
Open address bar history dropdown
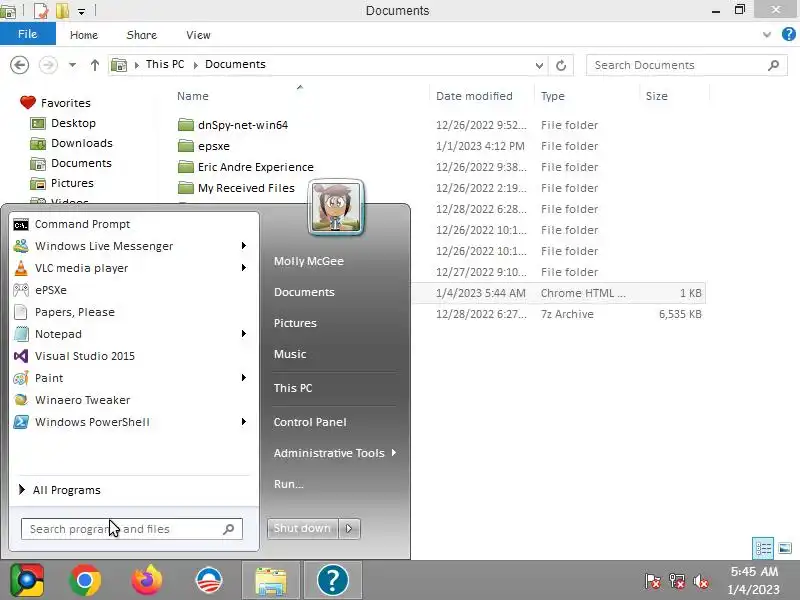point(539,65)
